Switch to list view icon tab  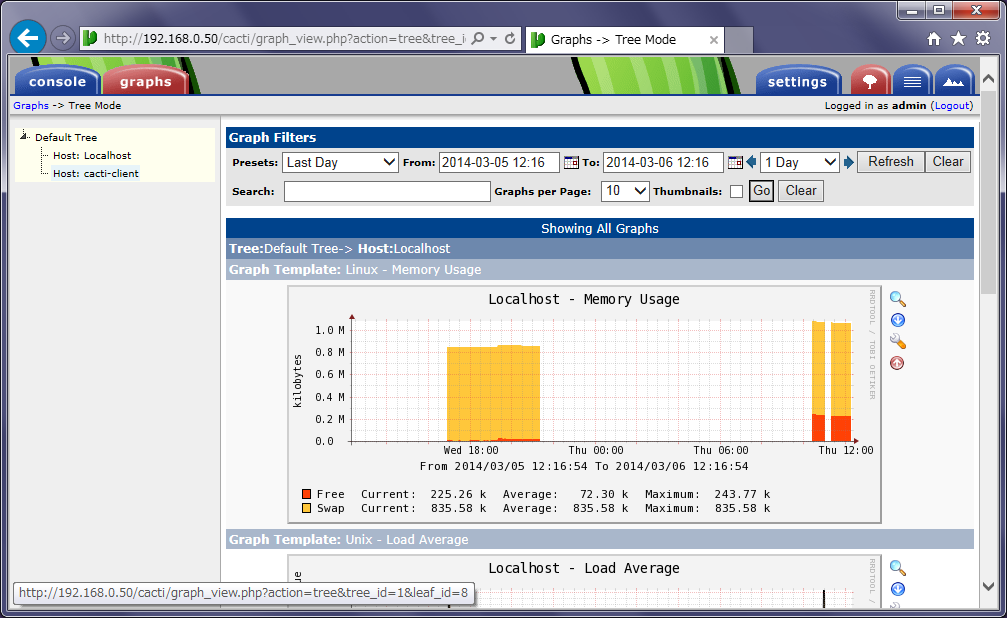tap(912, 81)
